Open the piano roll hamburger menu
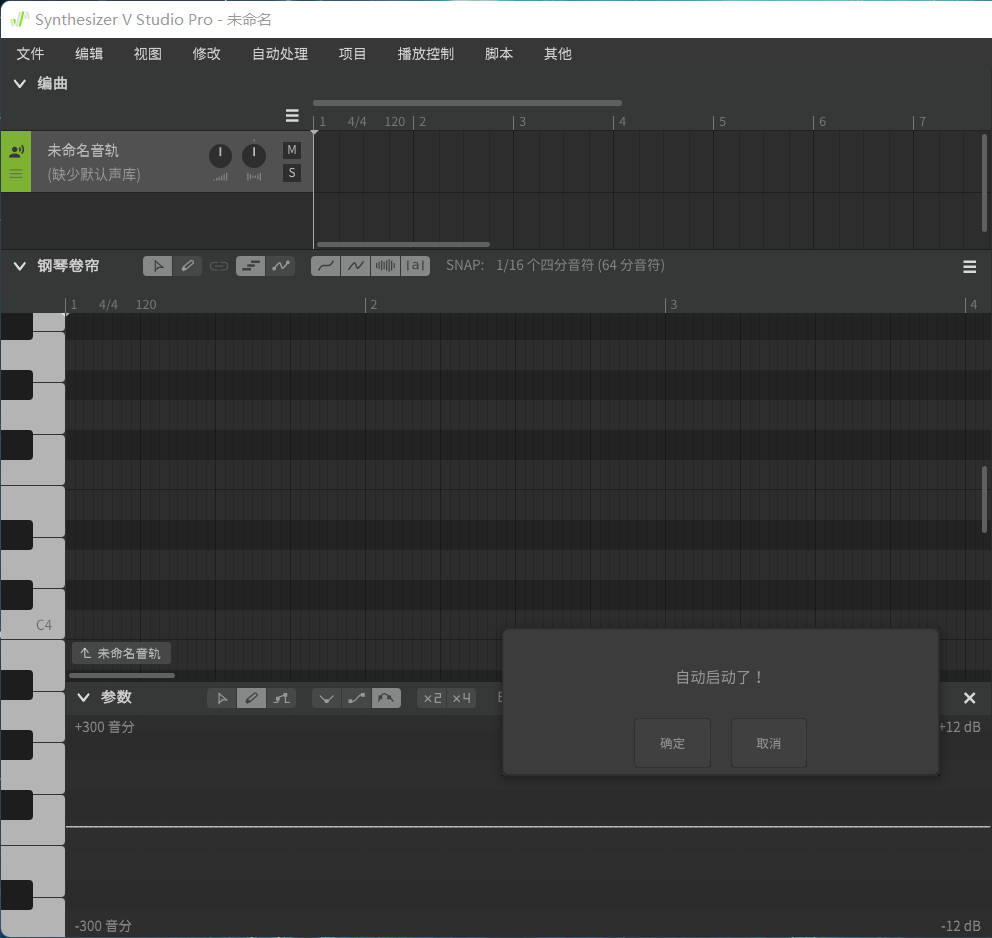992x938 pixels. coord(969,267)
